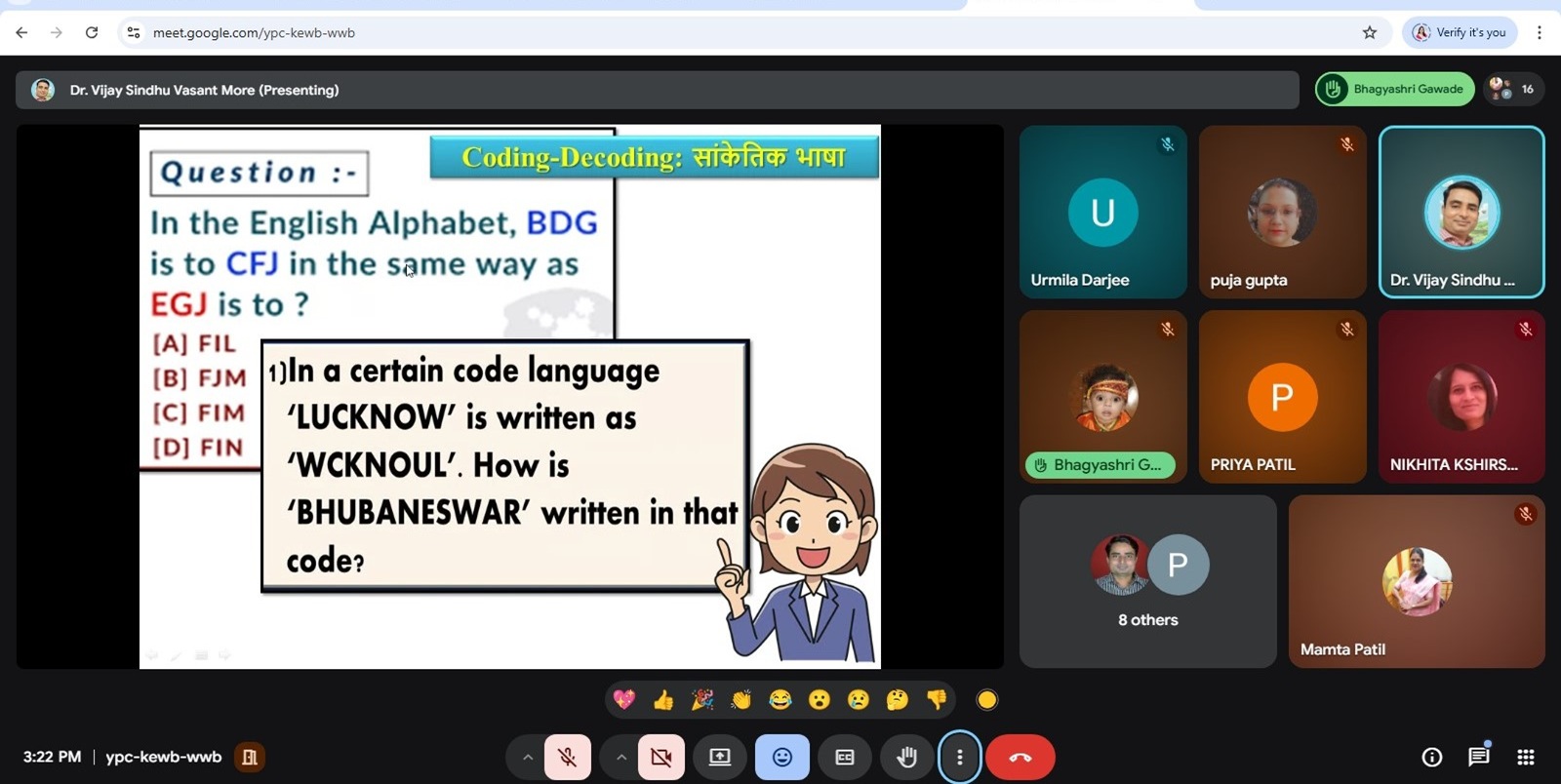Screen dimensions: 1561x784
Task: Send the thumbs up reaction
Action: [663, 699]
